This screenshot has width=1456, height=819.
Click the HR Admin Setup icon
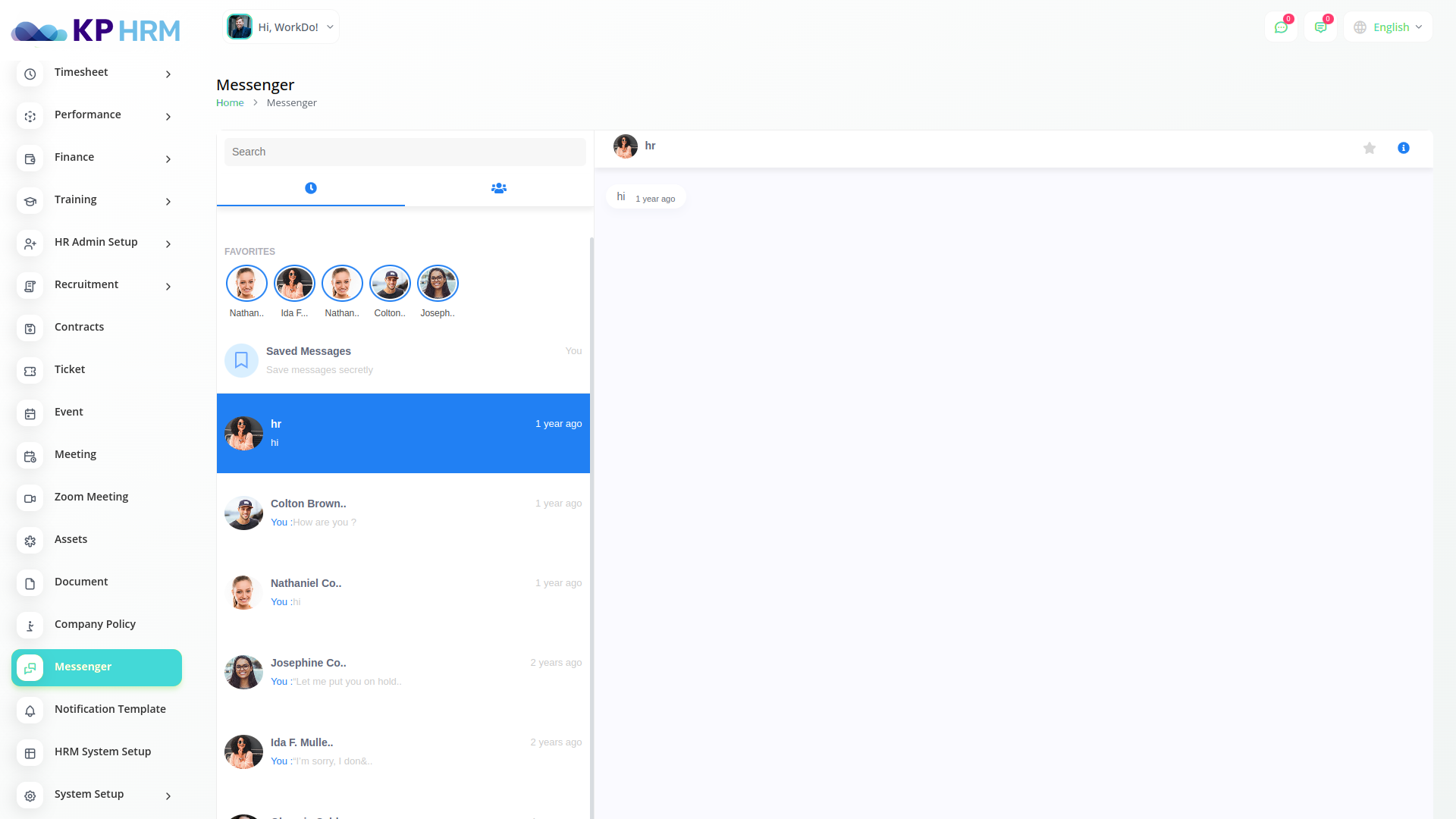click(x=30, y=244)
